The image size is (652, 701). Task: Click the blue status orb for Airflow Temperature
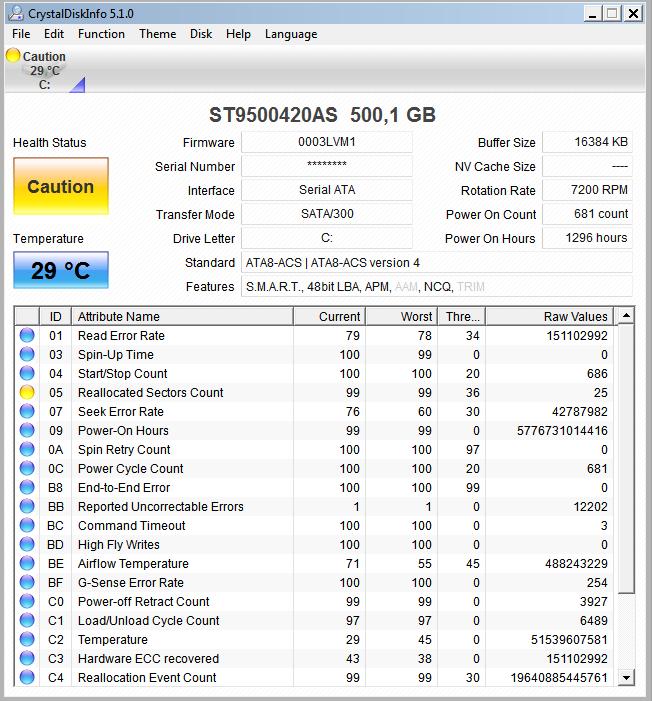click(x=27, y=563)
